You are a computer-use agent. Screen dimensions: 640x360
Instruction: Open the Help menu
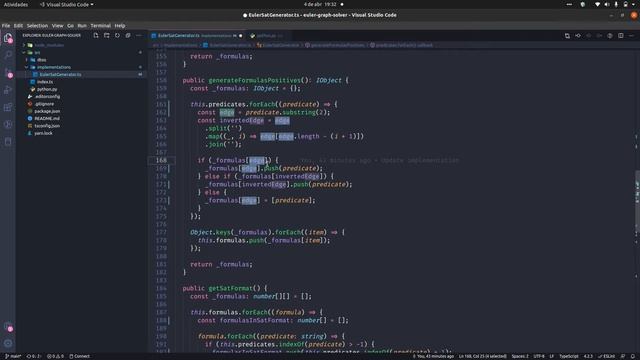point(120,26)
